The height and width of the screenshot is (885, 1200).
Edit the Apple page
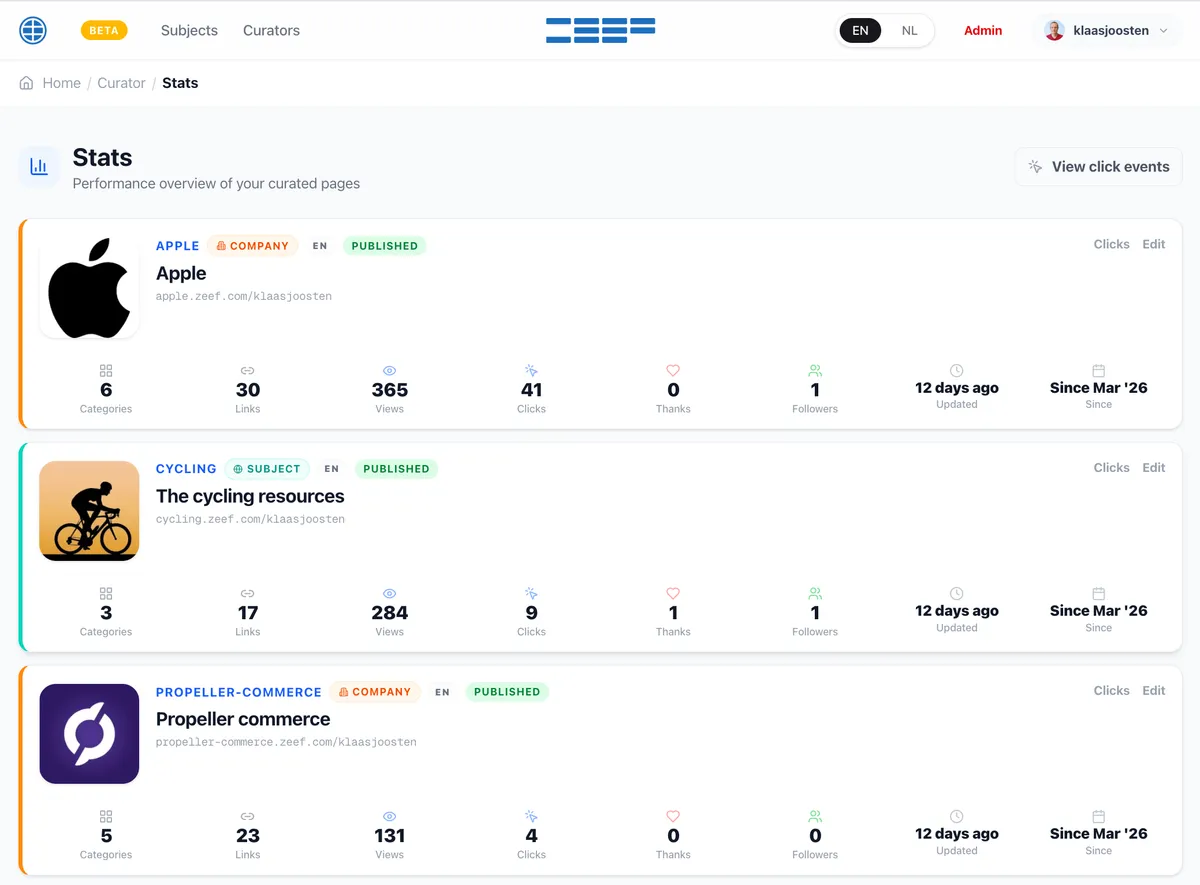[1154, 244]
